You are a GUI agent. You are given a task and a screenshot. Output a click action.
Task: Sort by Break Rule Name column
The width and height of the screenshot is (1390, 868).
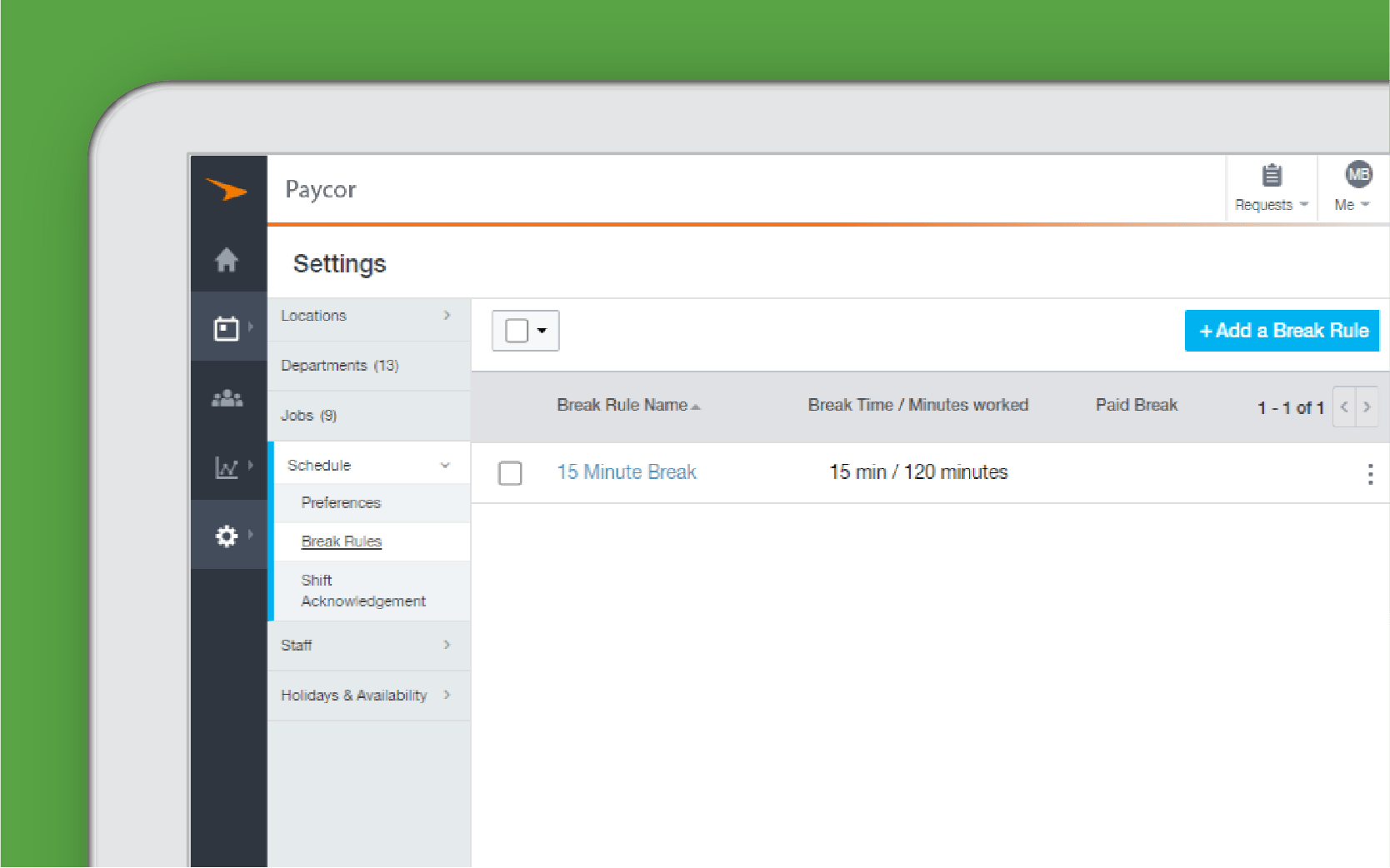(x=628, y=405)
